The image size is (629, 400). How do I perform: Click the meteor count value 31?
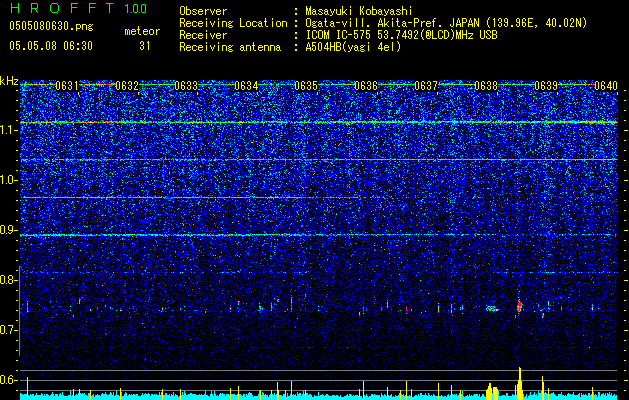(144, 46)
